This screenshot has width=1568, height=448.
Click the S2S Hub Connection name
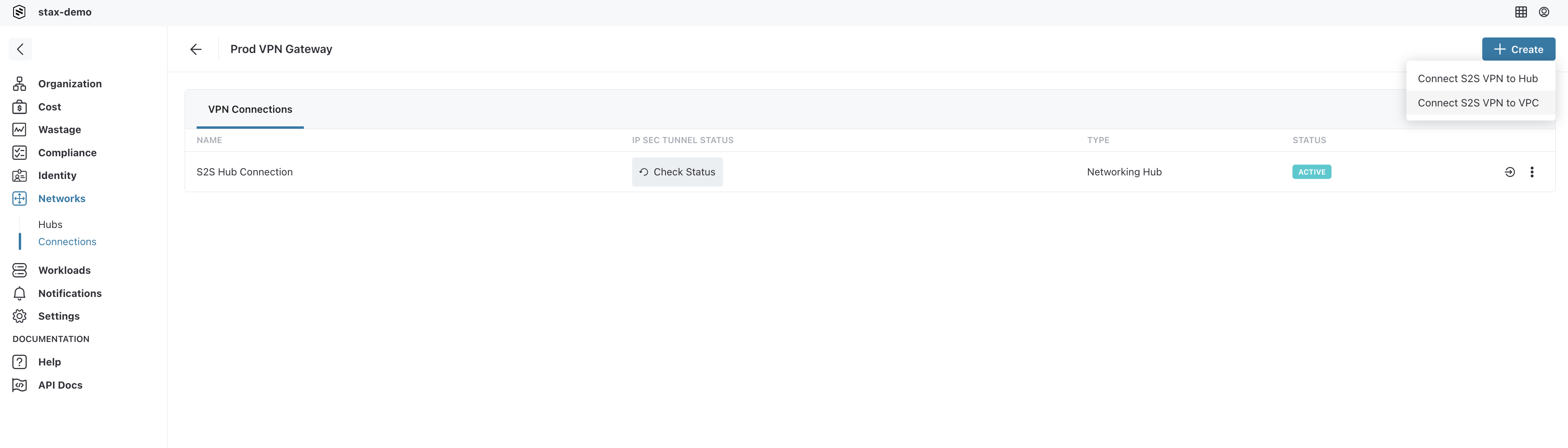[244, 172]
